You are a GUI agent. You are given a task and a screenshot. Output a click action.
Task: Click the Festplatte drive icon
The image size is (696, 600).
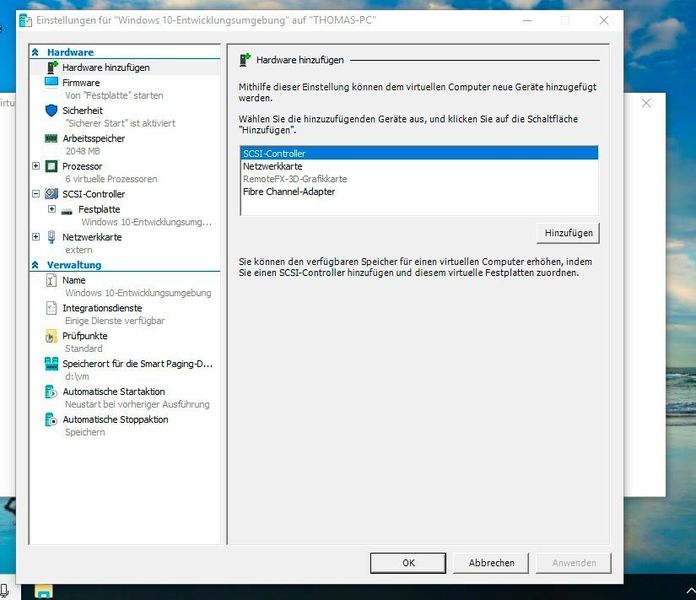click(67, 211)
